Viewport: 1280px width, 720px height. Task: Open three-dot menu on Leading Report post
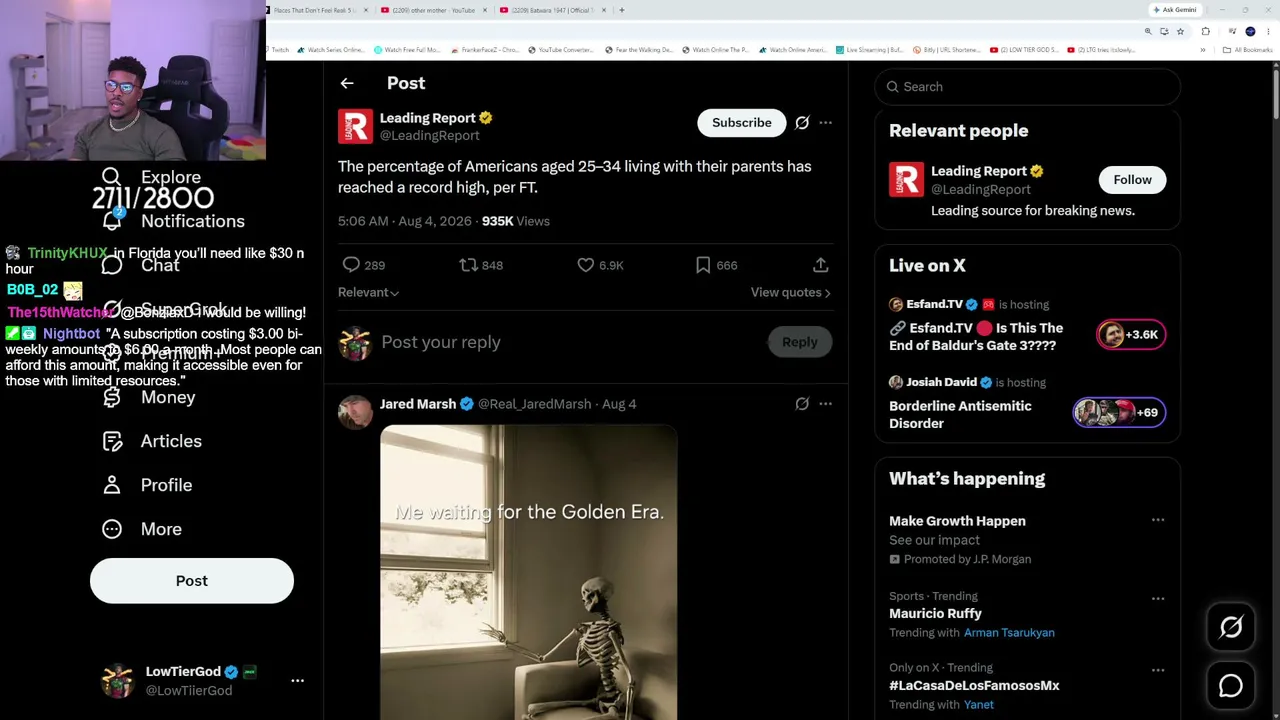coord(825,122)
